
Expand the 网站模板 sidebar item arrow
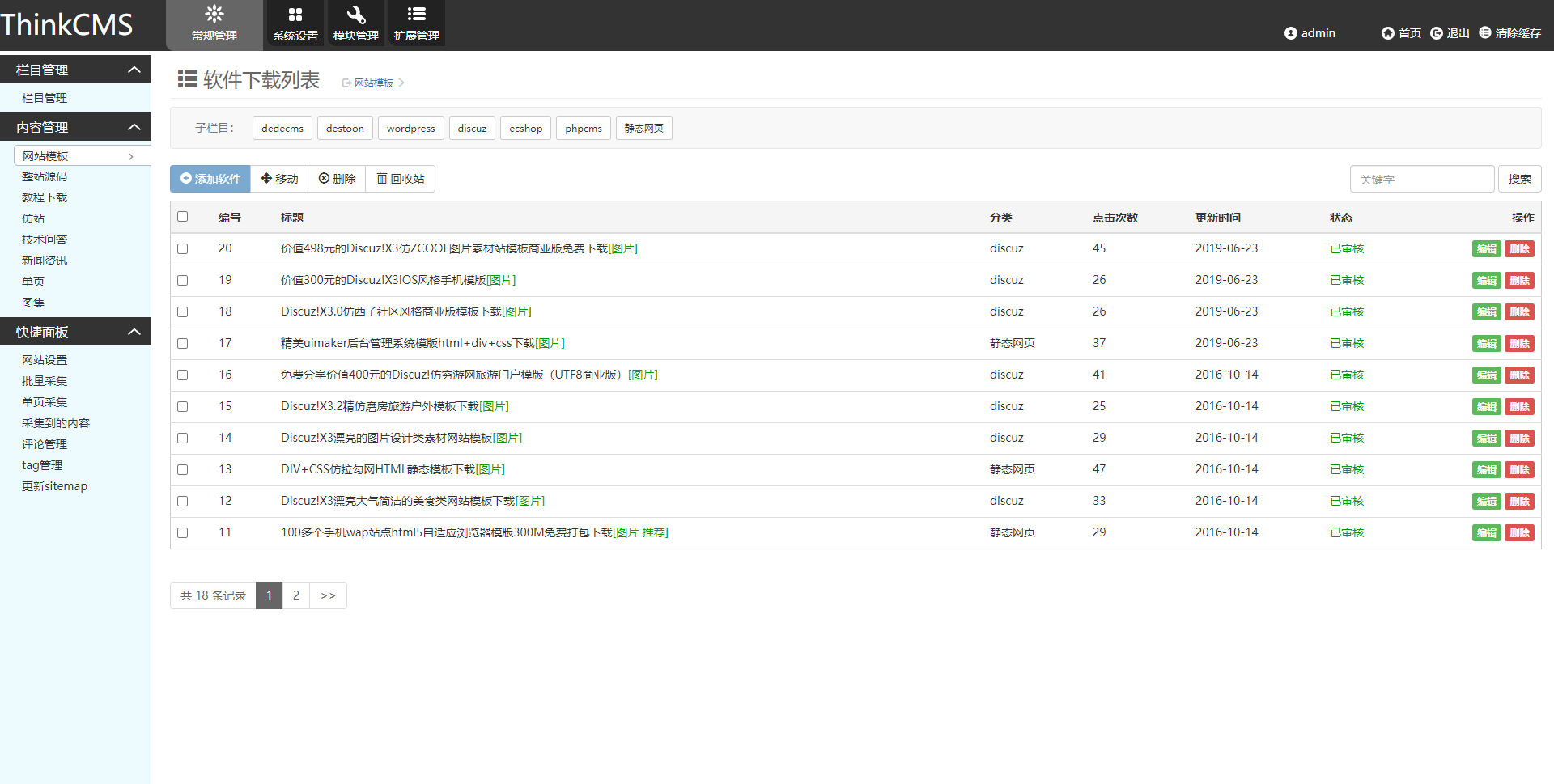(131, 156)
